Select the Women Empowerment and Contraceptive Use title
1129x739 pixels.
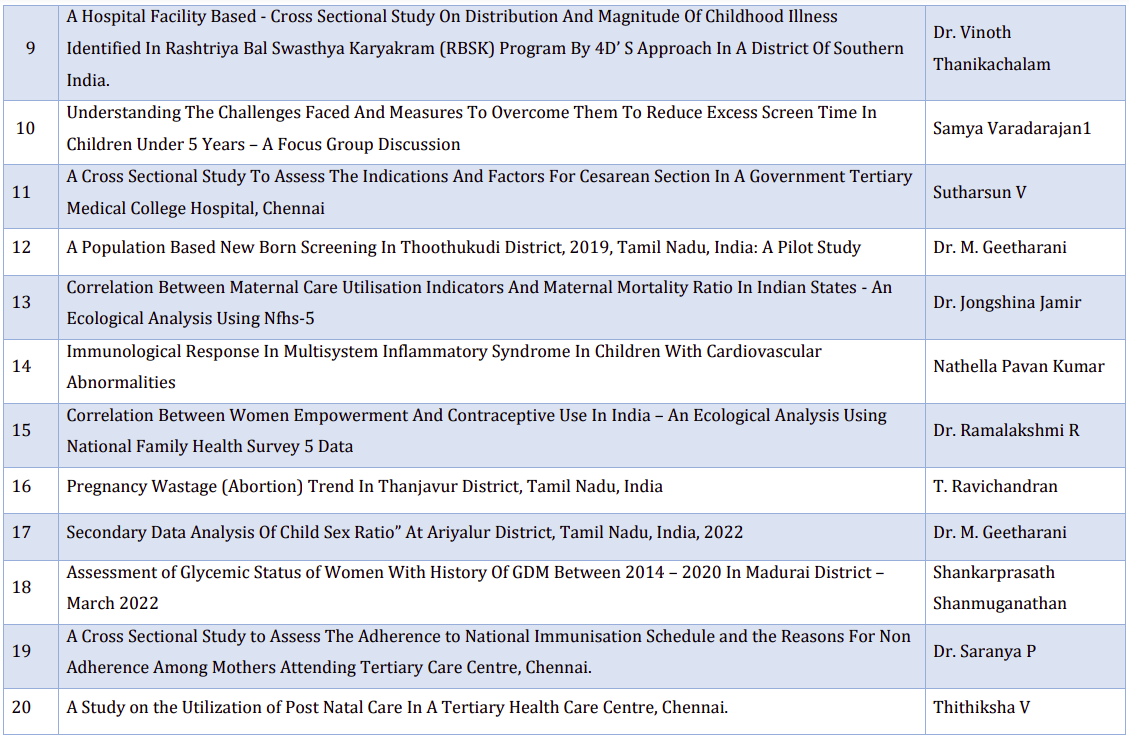coord(476,430)
